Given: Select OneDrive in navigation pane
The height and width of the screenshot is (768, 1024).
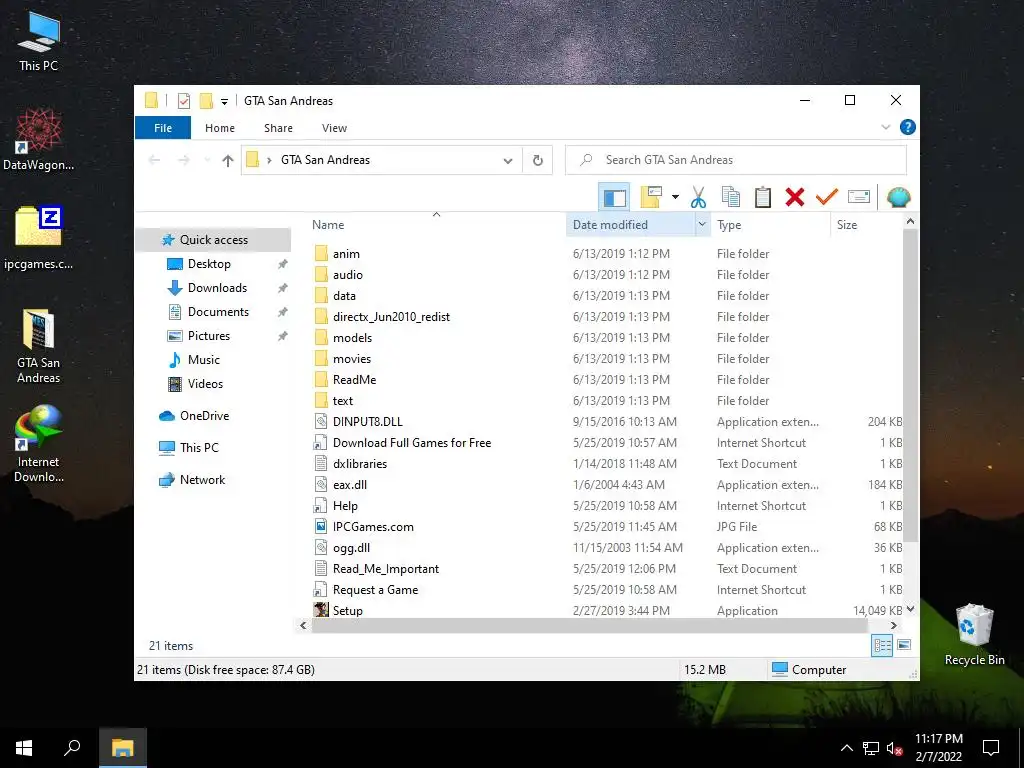Looking at the screenshot, I should pos(204,416).
